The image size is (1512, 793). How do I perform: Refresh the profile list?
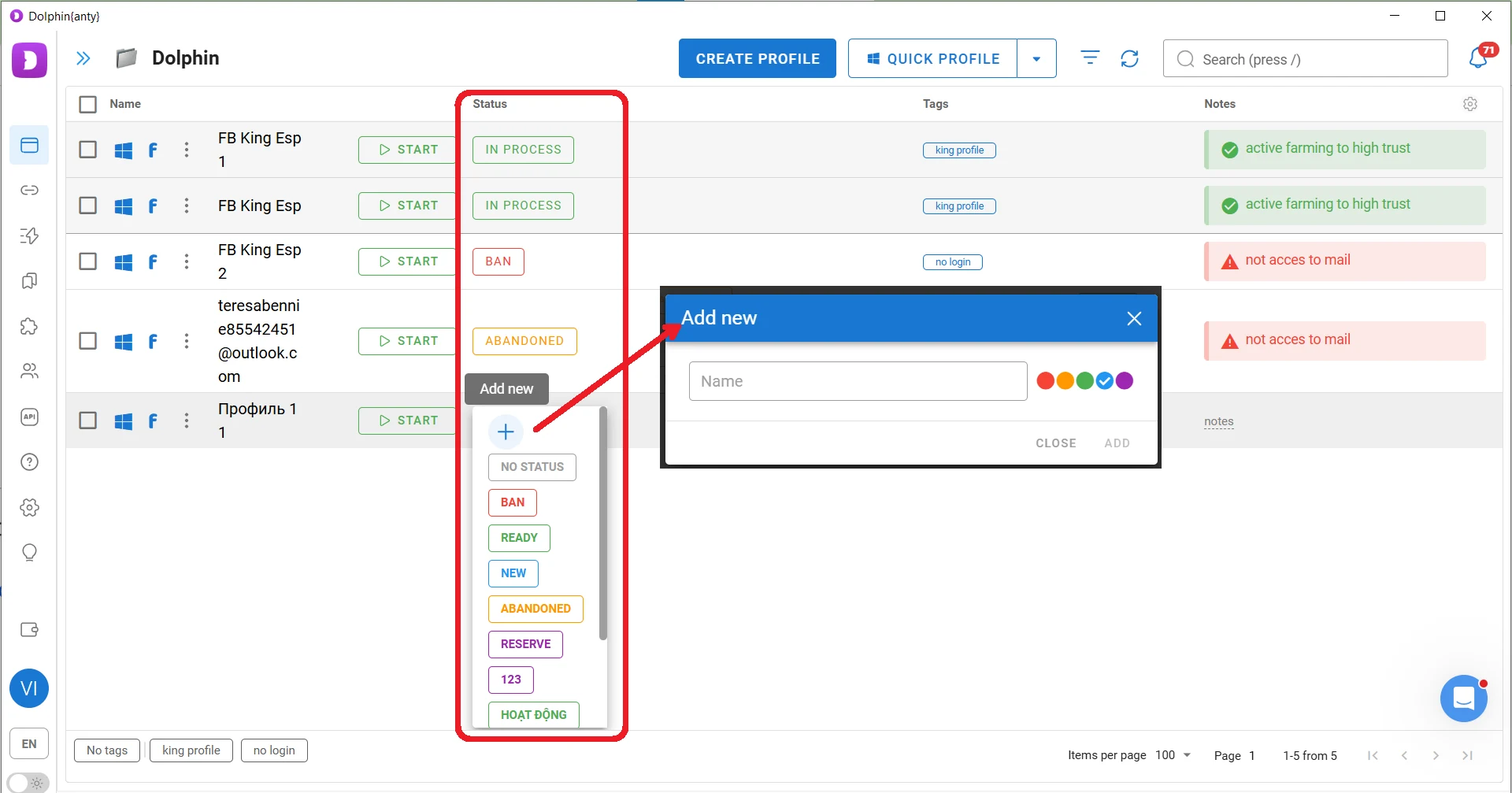[1130, 58]
